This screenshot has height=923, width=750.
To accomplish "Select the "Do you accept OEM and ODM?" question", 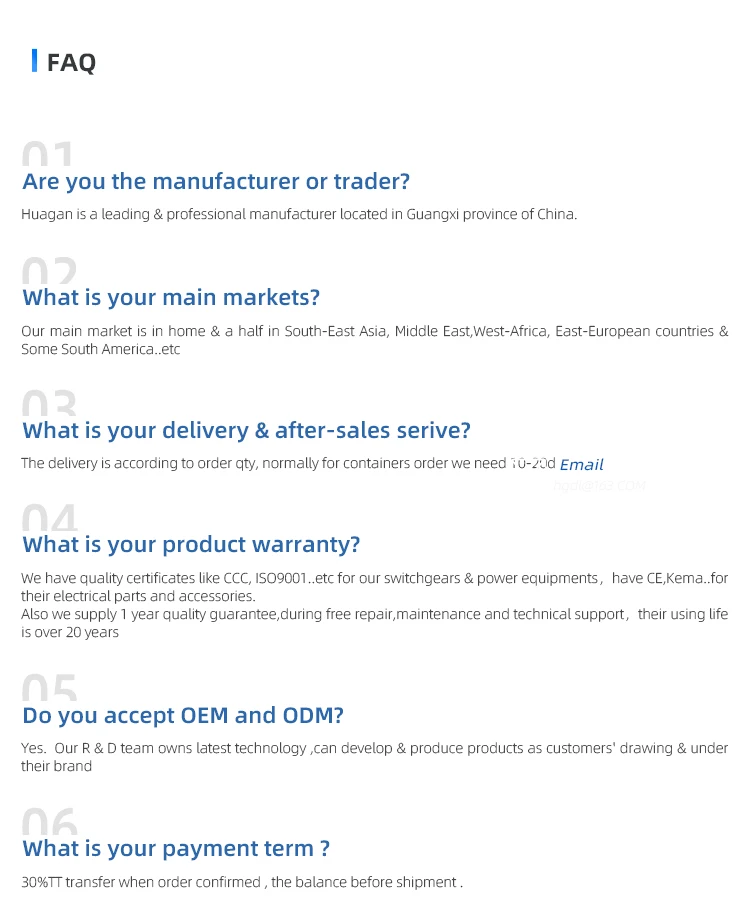I will coord(183,715).
